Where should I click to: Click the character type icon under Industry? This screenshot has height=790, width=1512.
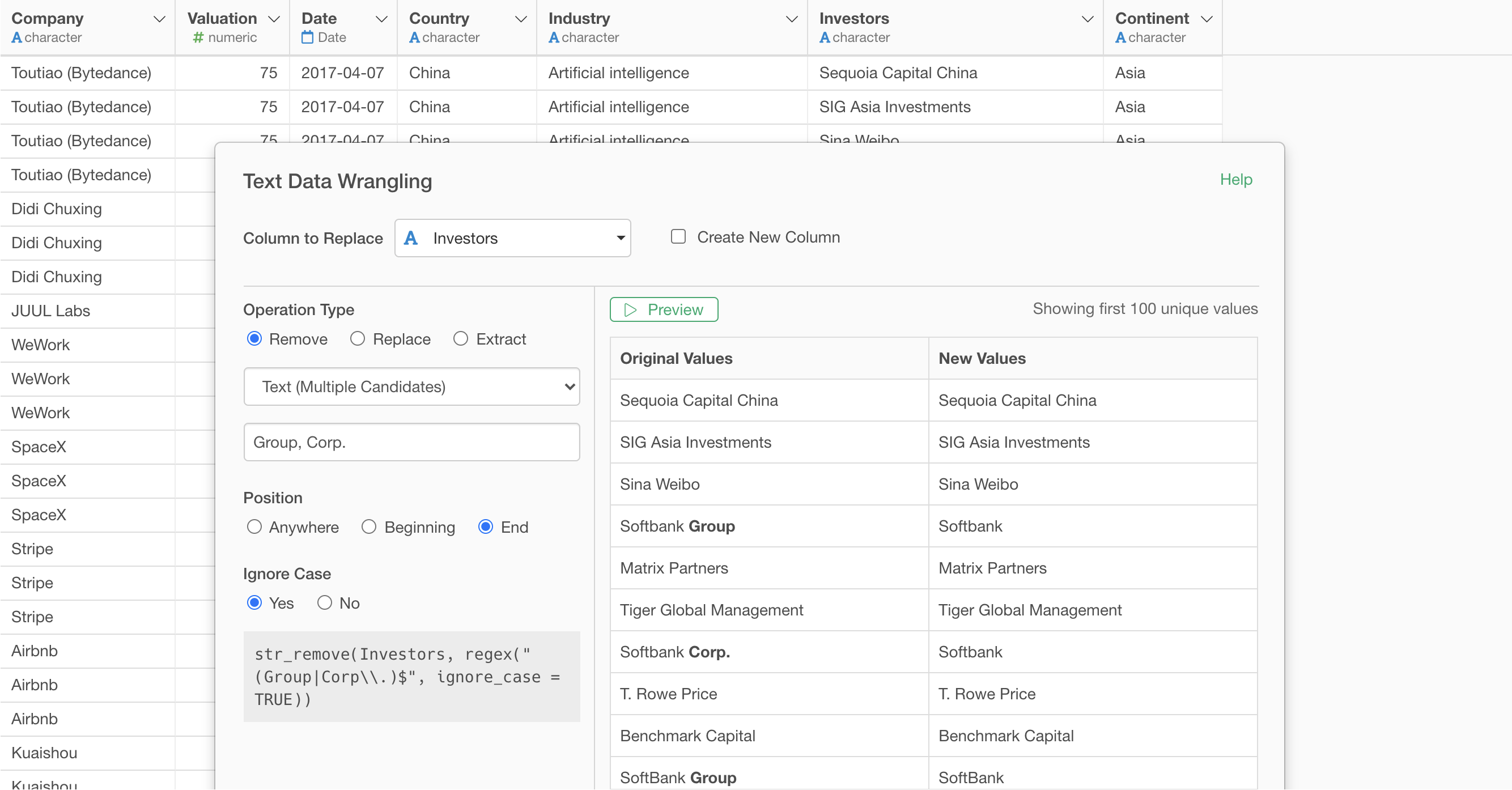pyautogui.click(x=554, y=37)
